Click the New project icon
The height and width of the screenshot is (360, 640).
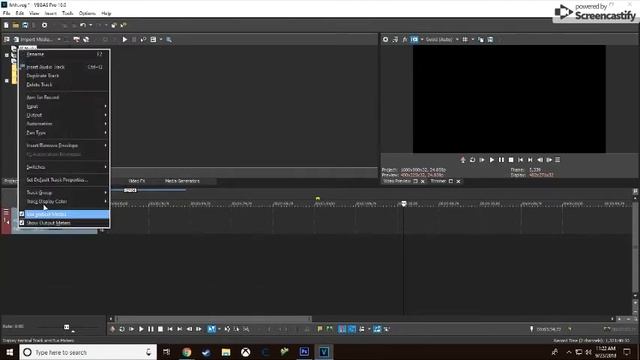6,25
